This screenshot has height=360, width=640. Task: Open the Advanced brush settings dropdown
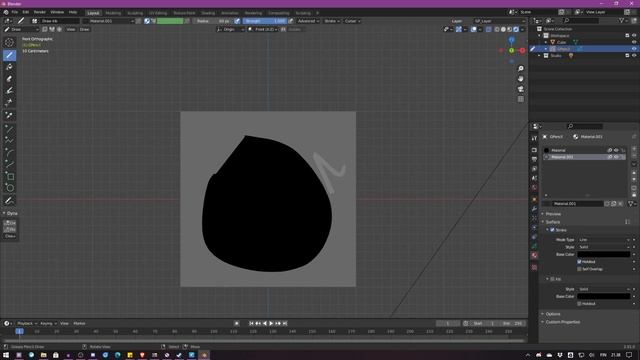click(x=308, y=21)
